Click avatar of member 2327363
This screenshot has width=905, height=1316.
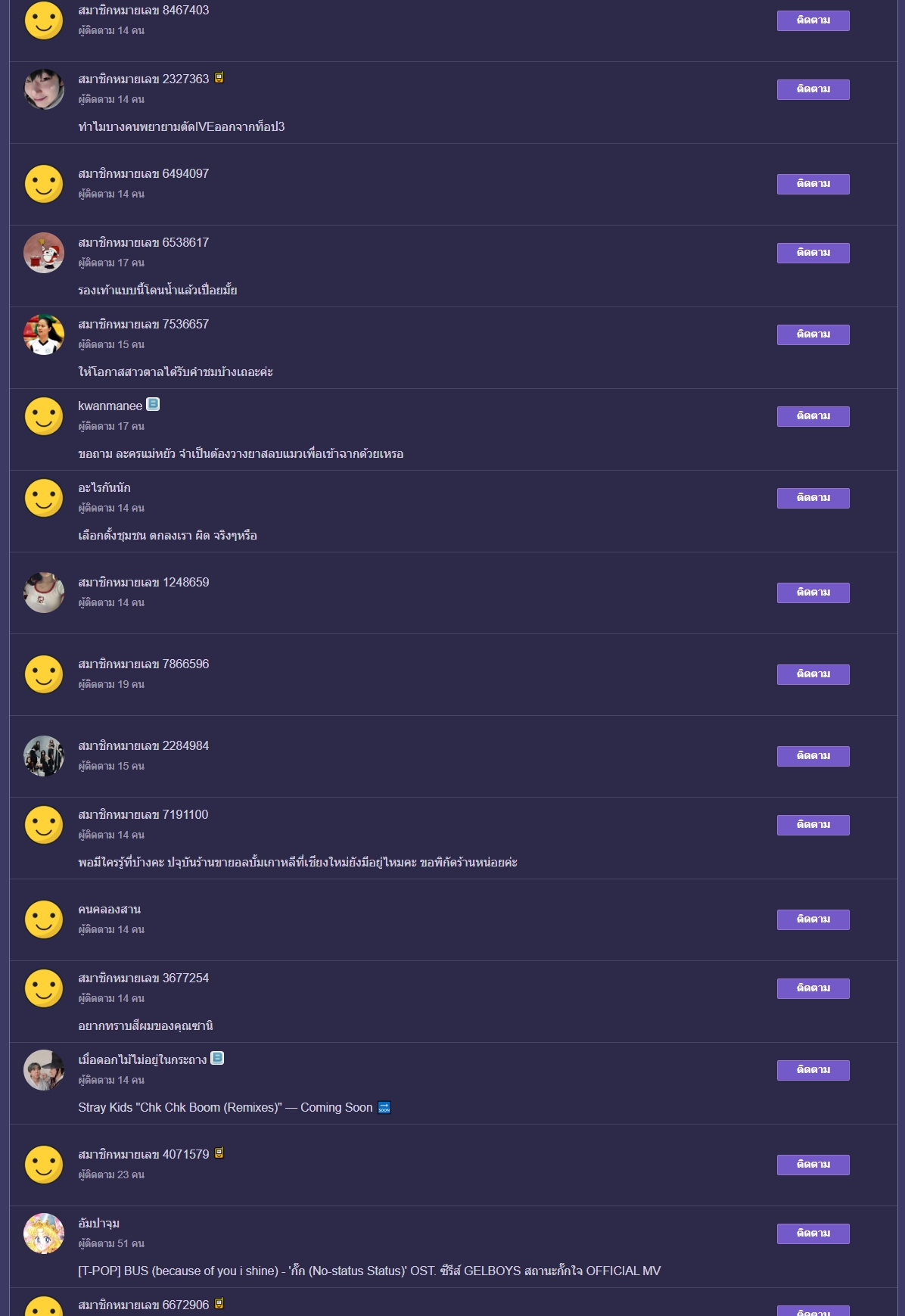pos(44,89)
